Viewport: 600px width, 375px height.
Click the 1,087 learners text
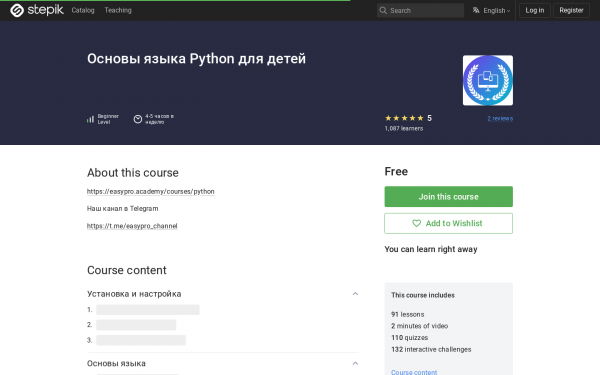pyautogui.click(x=404, y=129)
